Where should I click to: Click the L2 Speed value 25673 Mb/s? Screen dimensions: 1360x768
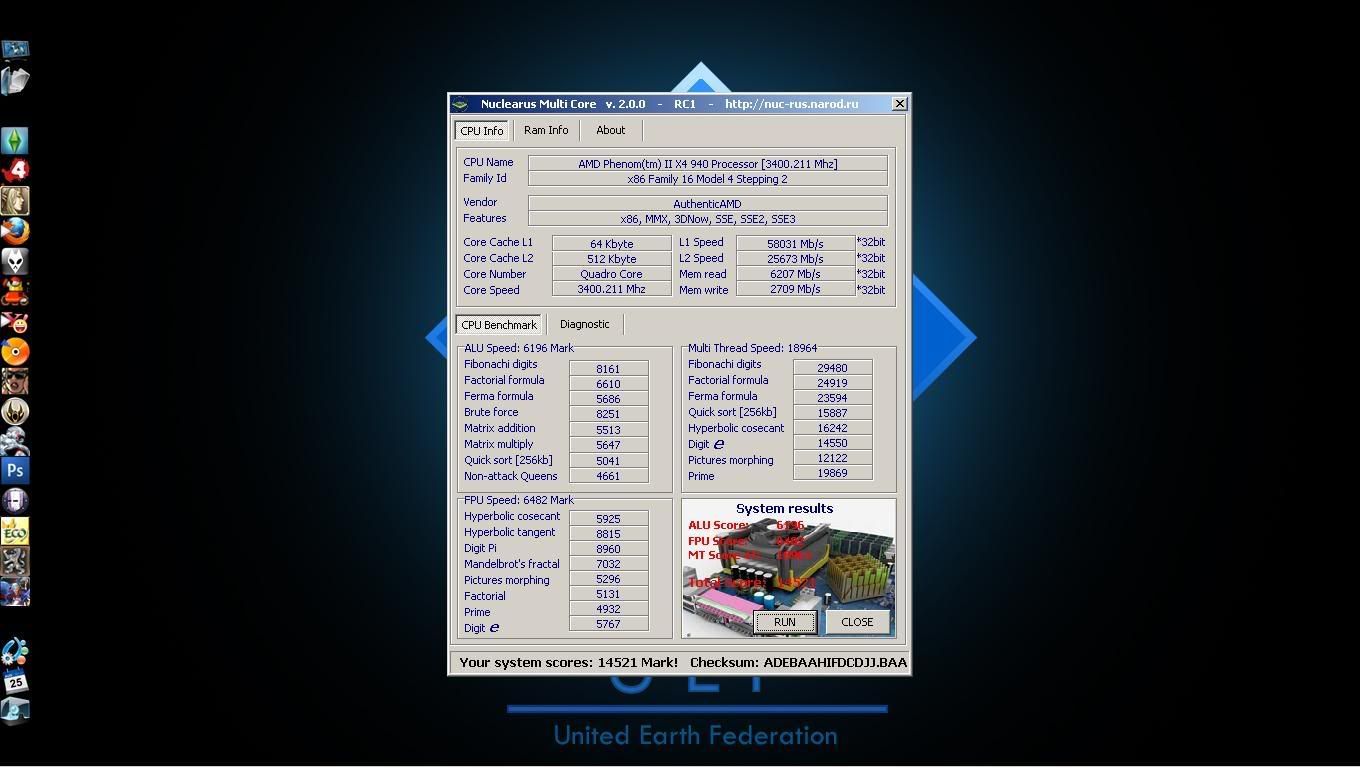[796, 259]
